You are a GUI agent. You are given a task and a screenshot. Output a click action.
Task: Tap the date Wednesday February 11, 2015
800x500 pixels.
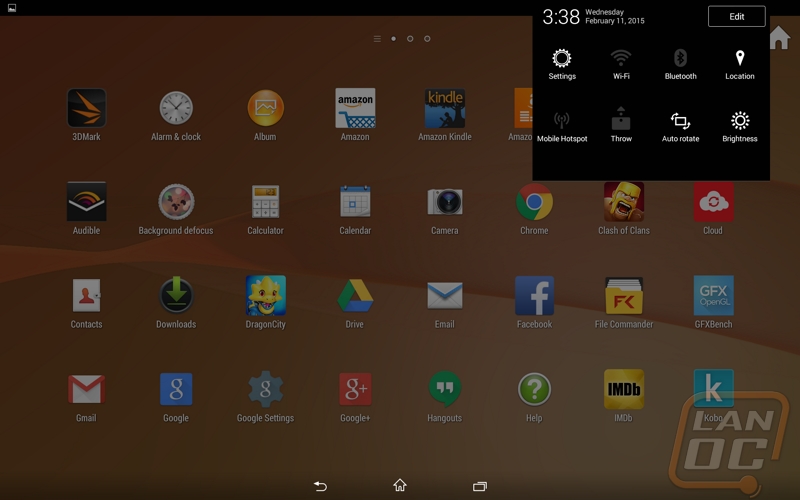[615, 16]
